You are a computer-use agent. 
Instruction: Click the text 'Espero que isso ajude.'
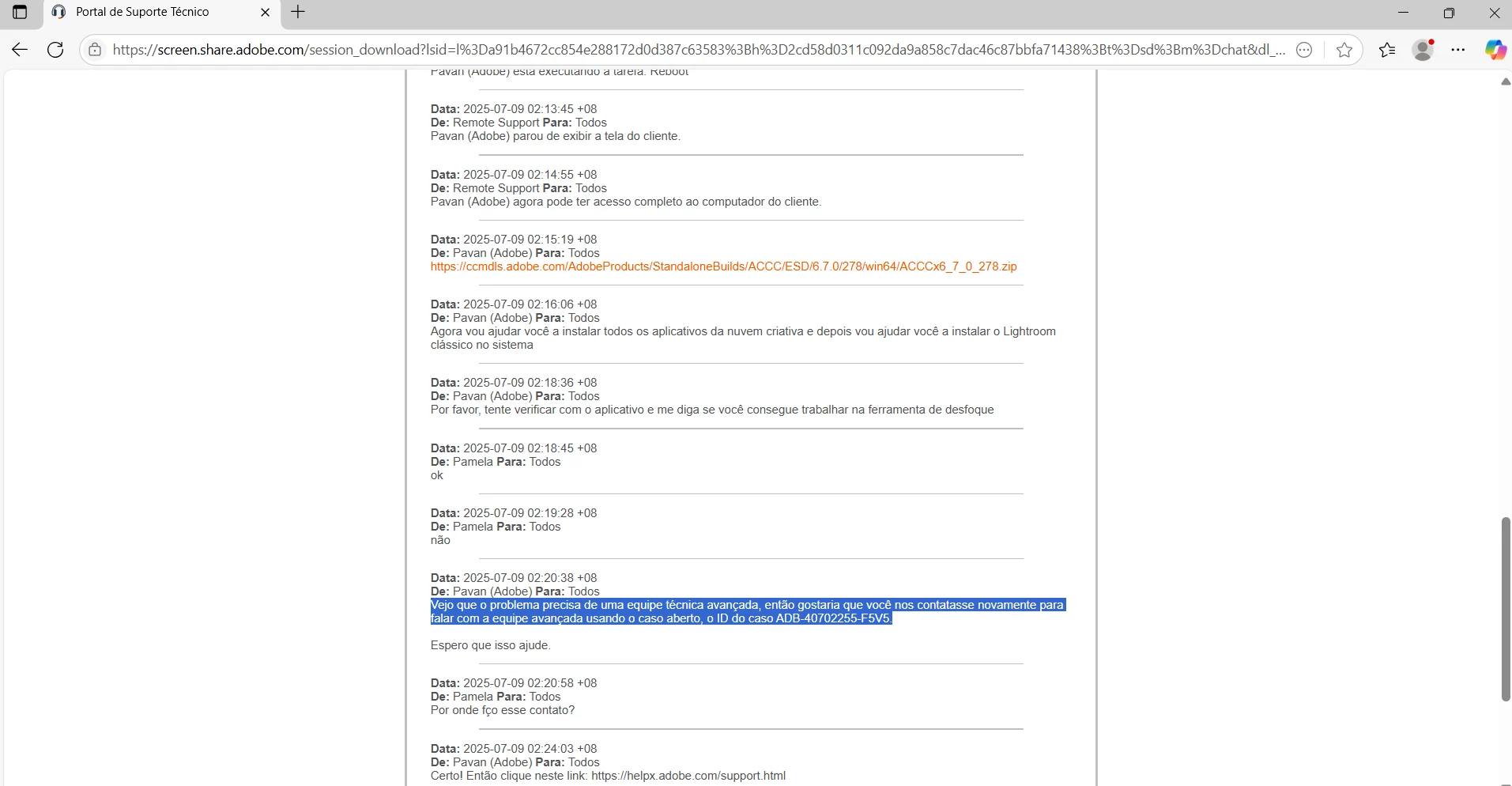click(490, 645)
